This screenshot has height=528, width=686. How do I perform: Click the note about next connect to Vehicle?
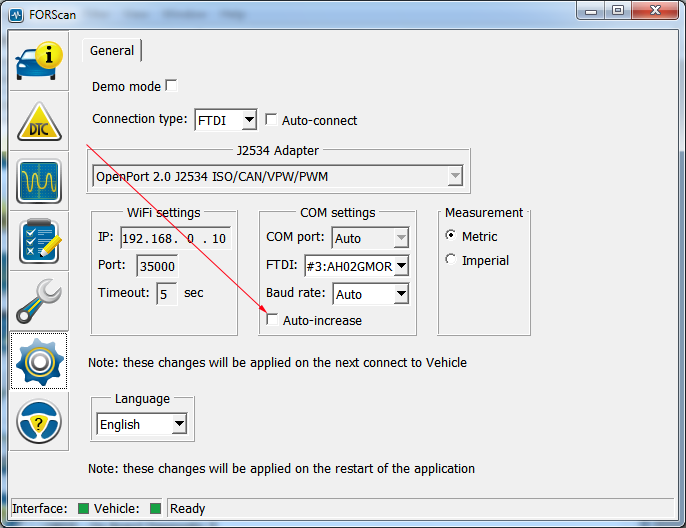point(277,363)
